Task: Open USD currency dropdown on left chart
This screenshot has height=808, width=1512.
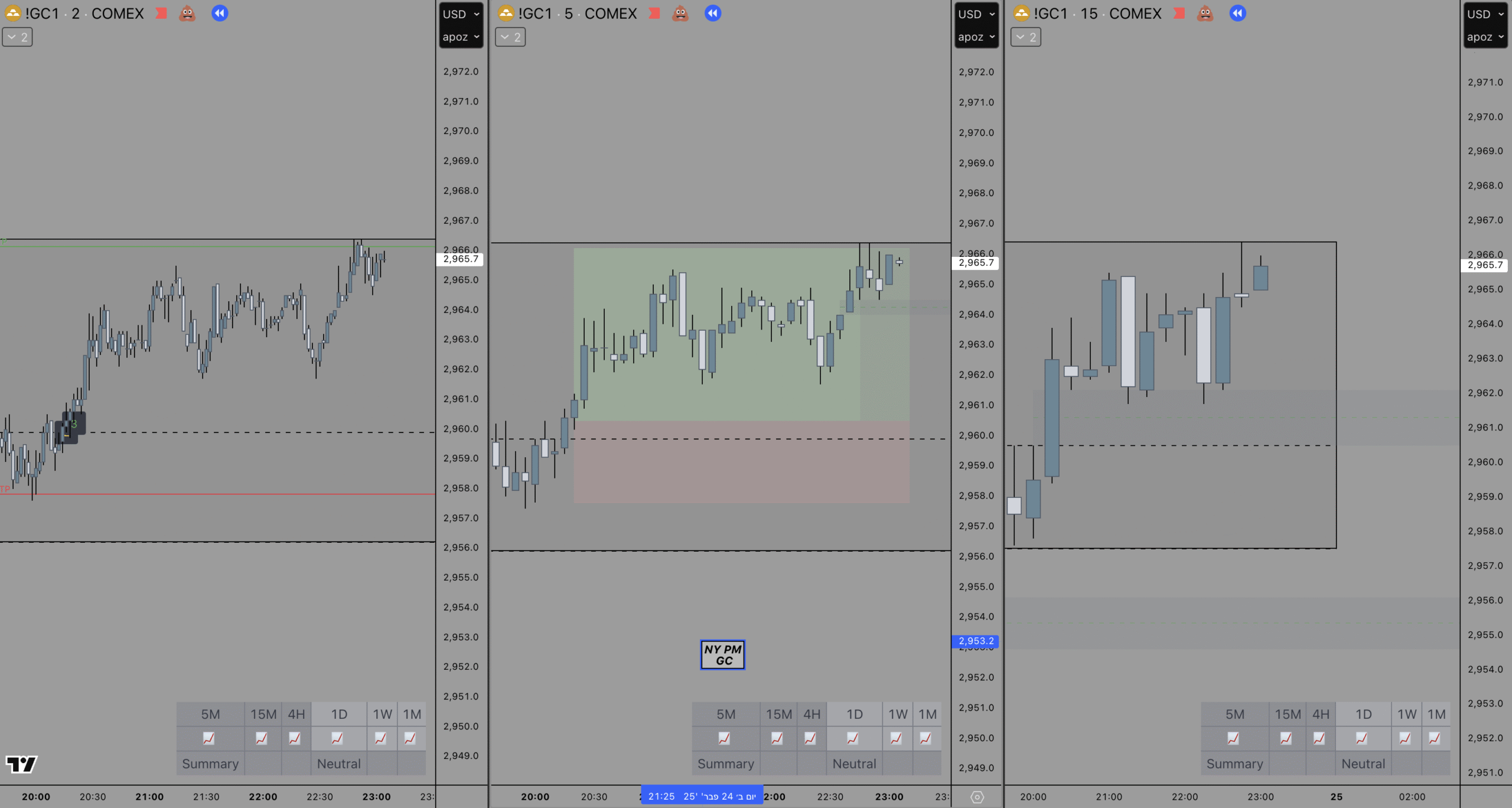Action: pos(461,14)
